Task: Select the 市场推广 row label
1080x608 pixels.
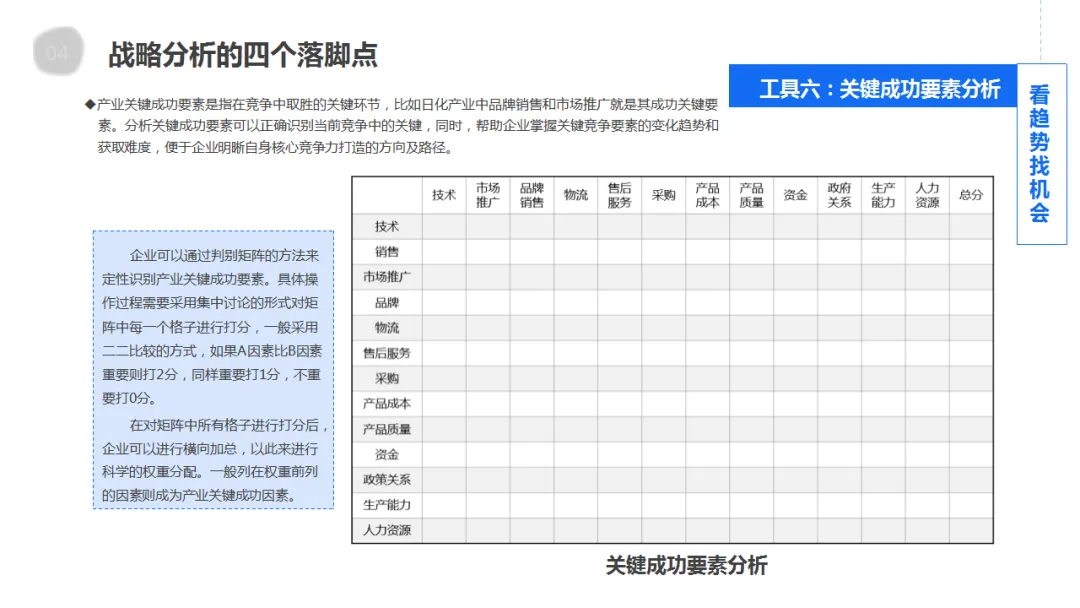Action: click(x=387, y=277)
